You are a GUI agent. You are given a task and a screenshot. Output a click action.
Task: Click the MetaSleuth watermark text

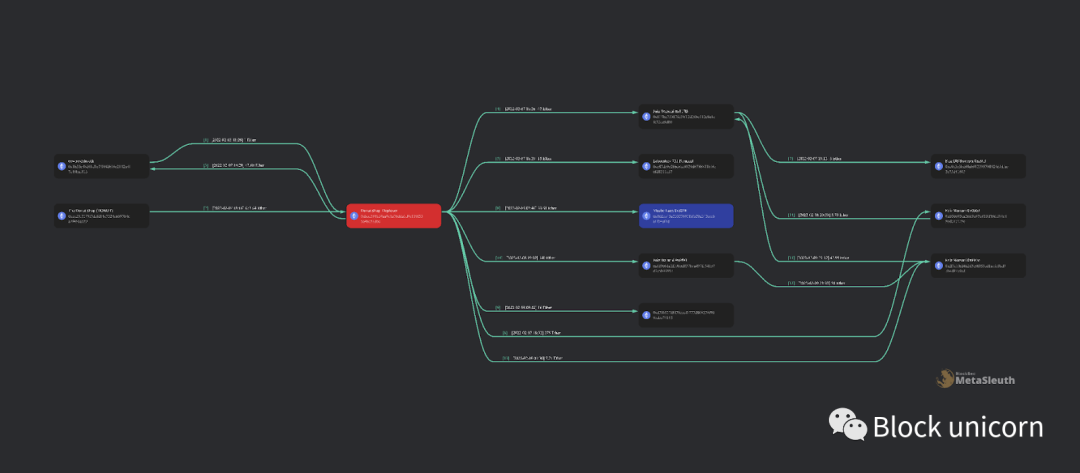(985, 380)
